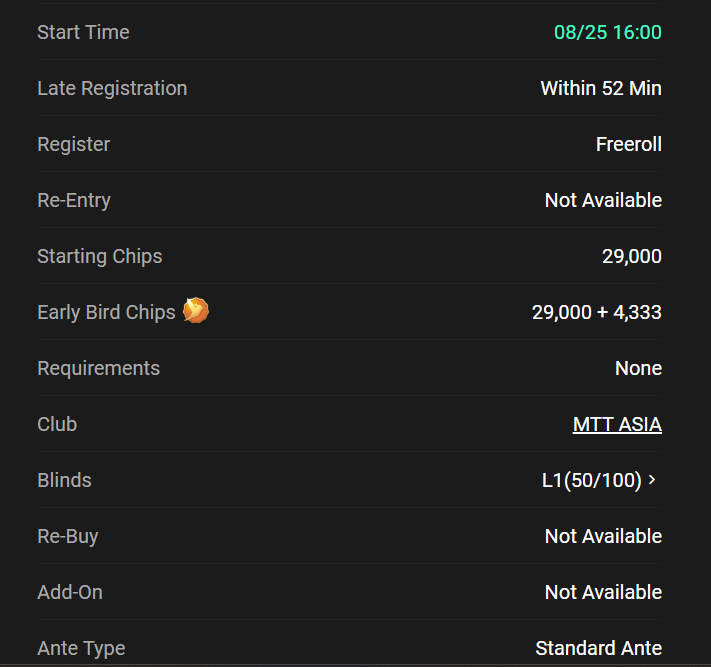The height and width of the screenshot is (667, 711).
Task: Expand the blinds chevron arrow
Action: [652, 480]
